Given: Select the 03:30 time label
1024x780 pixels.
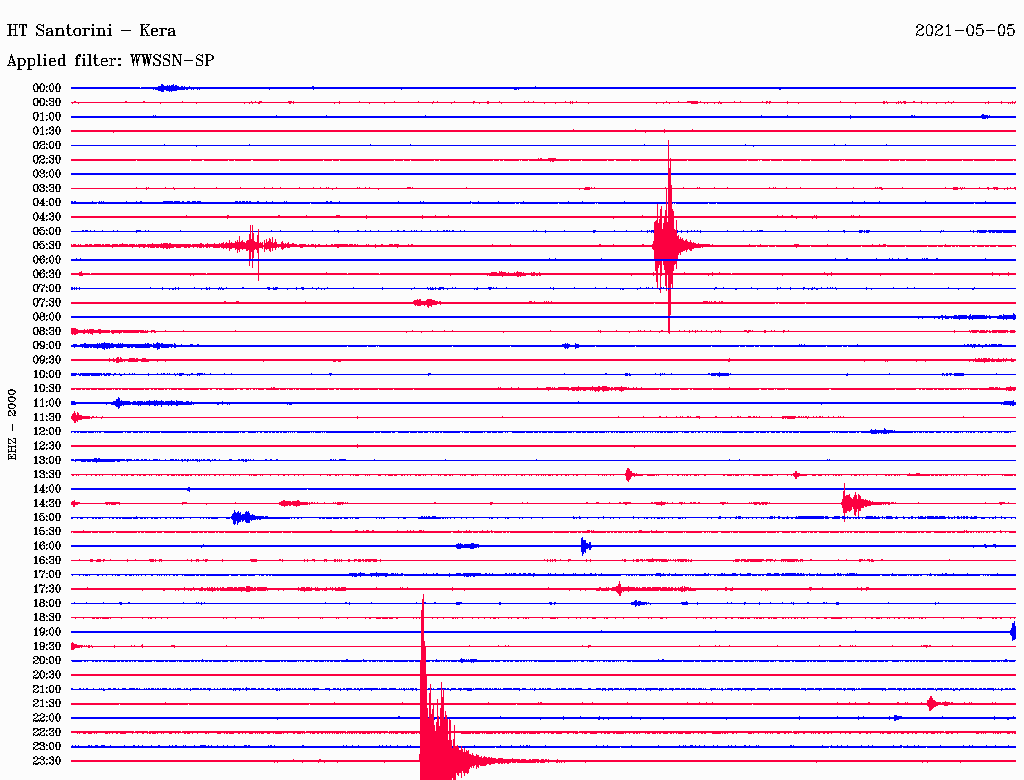Looking at the screenshot, I should coord(47,188).
